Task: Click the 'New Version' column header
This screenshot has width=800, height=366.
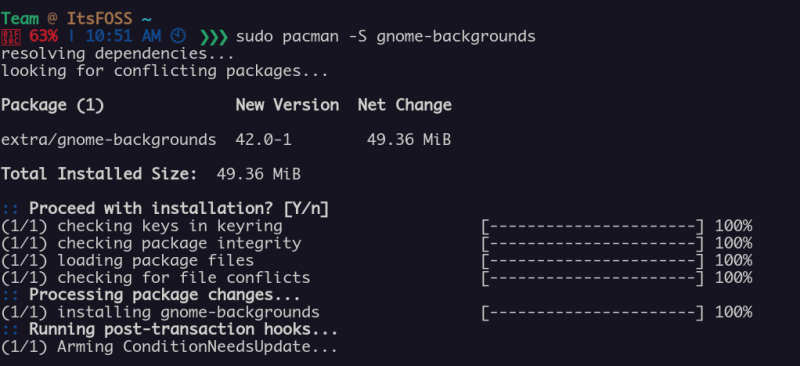Action: (x=287, y=105)
